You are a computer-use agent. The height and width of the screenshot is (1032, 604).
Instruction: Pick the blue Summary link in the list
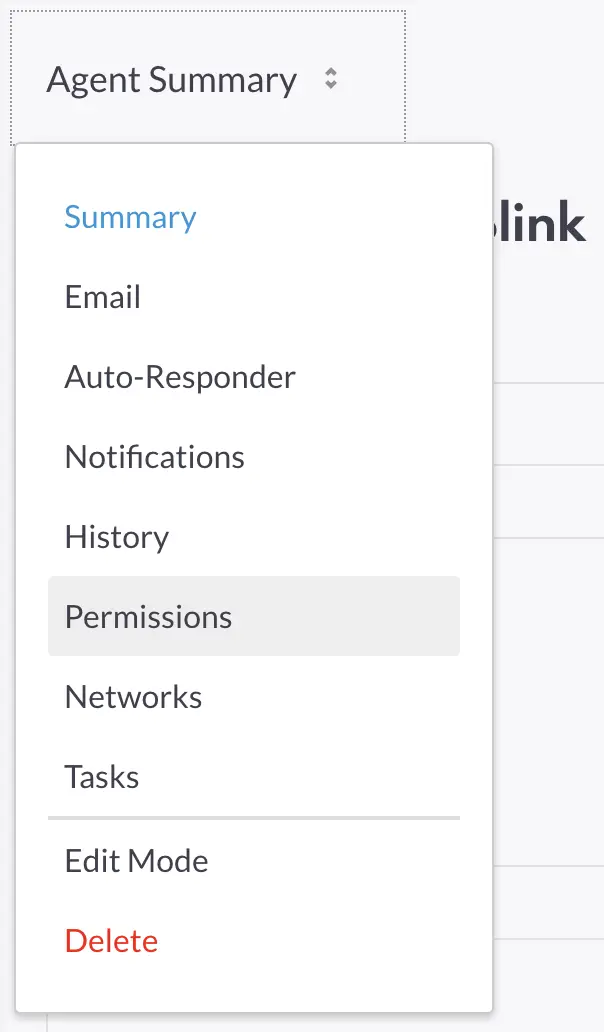(x=130, y=218)
